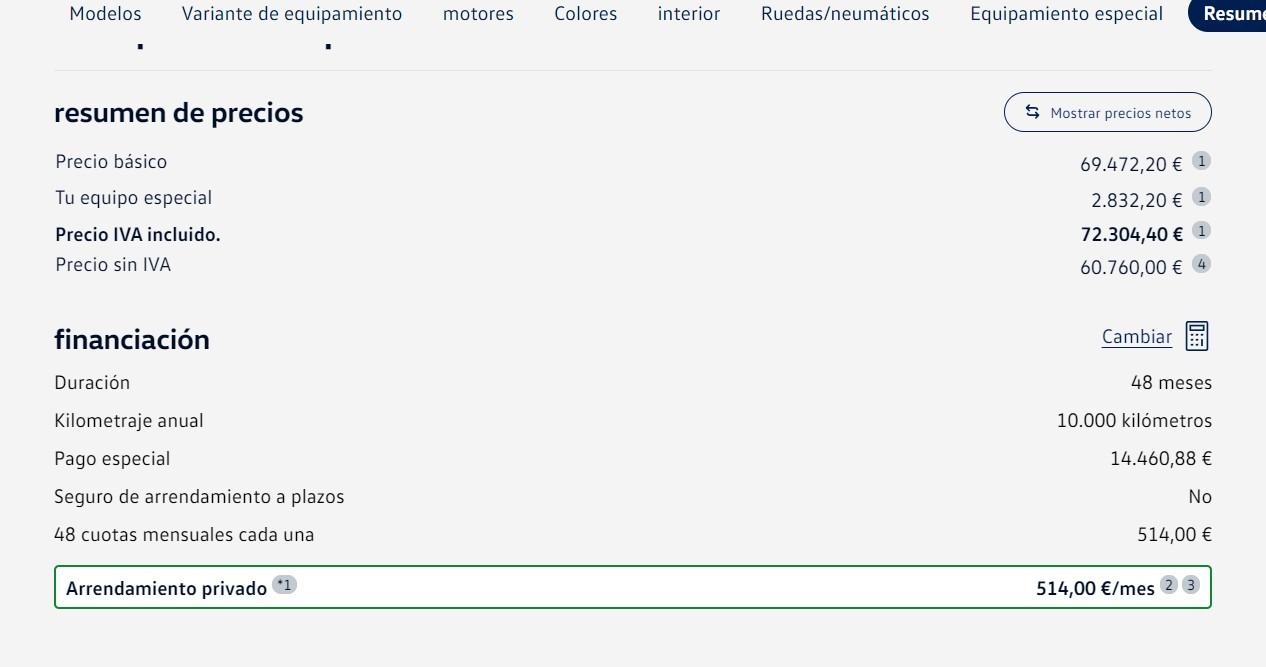Screen dimensions: 1266x667
Task: Click the *1 badge beside Arrendamiento privado
Action: pos(285,585)
